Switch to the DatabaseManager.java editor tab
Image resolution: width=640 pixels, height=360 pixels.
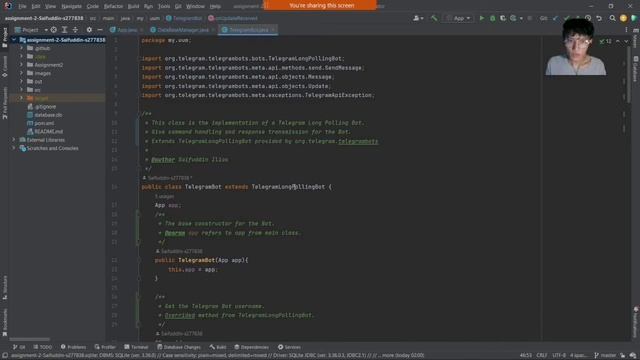click(182, 30)
